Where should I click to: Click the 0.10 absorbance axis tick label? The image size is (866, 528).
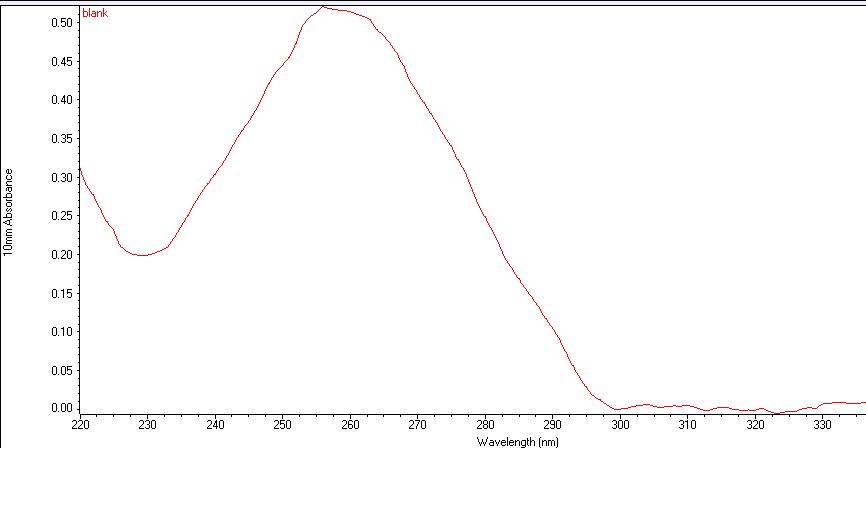pos(60,331)
